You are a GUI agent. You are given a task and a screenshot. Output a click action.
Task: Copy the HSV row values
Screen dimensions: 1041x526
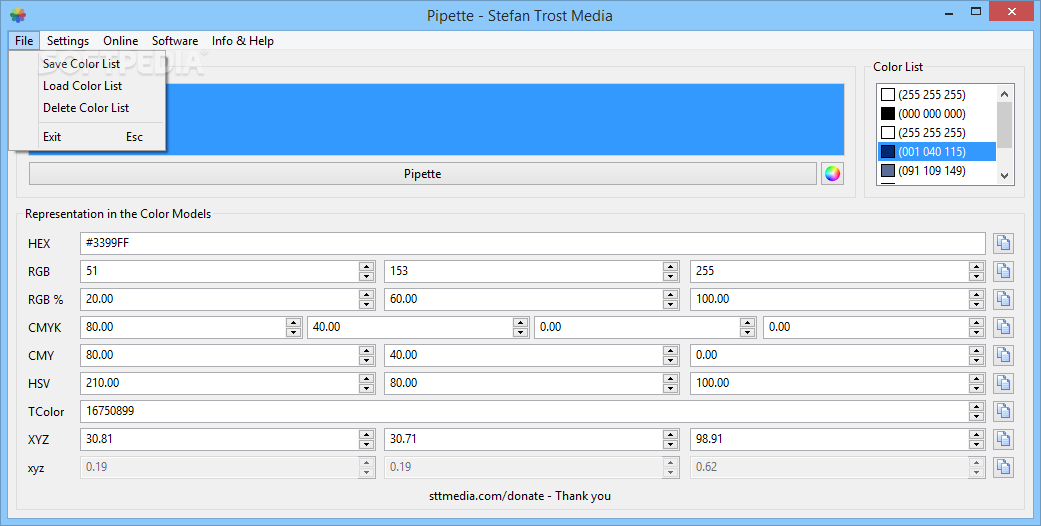1003,383
